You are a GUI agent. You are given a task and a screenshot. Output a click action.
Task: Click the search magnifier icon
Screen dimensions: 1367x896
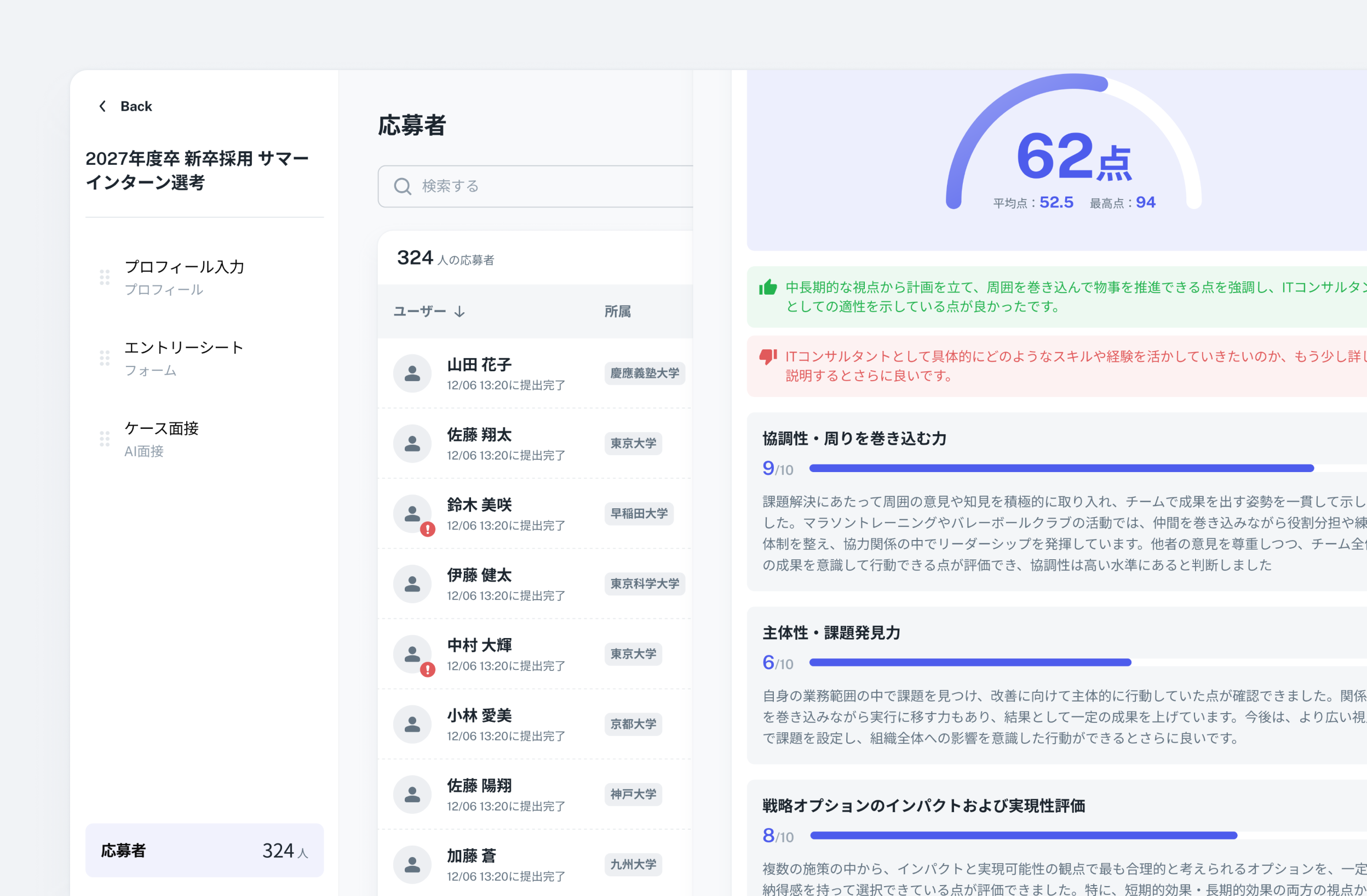point(403,186)
